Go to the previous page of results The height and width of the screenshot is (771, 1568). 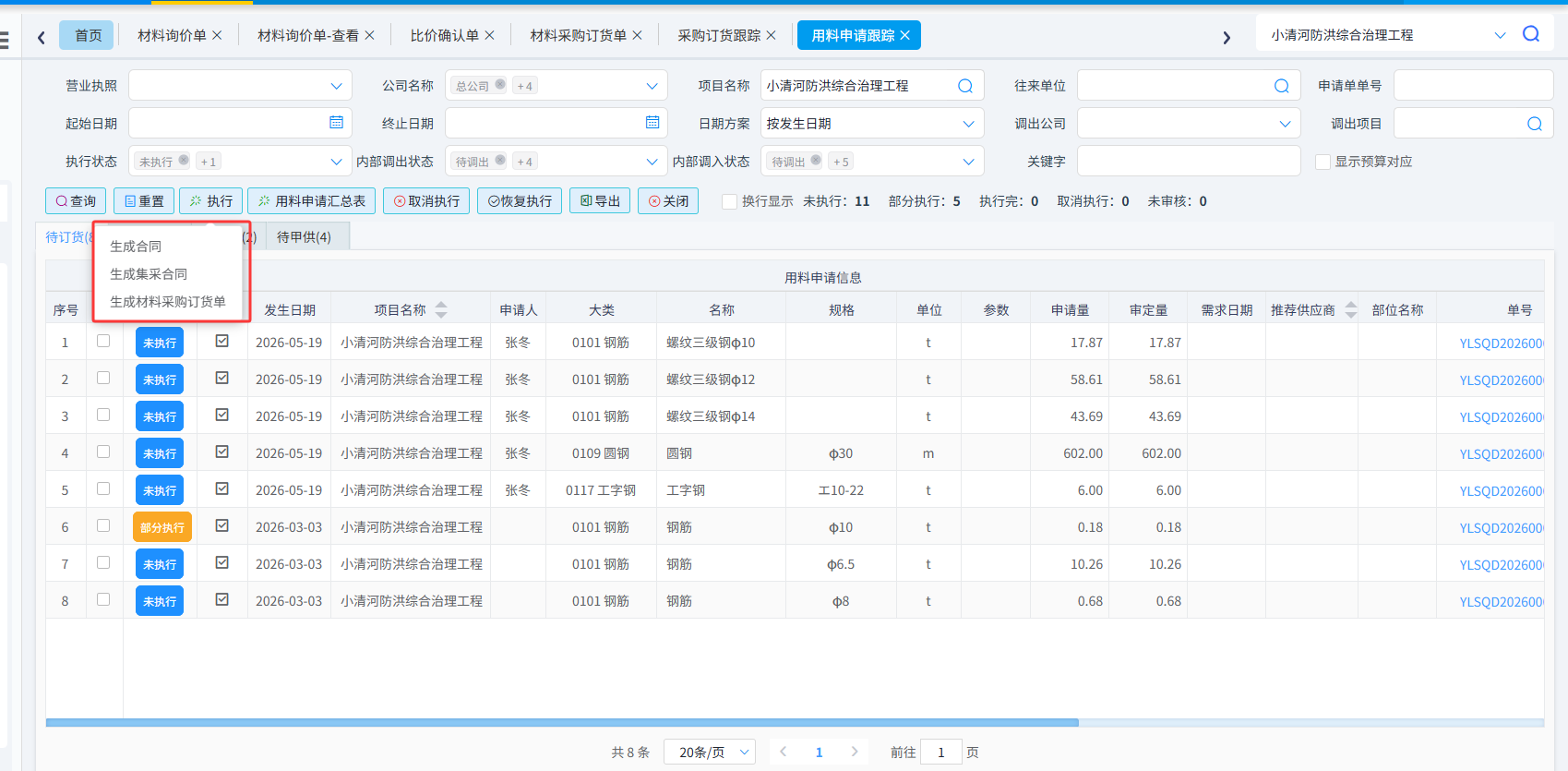point(784,752)
